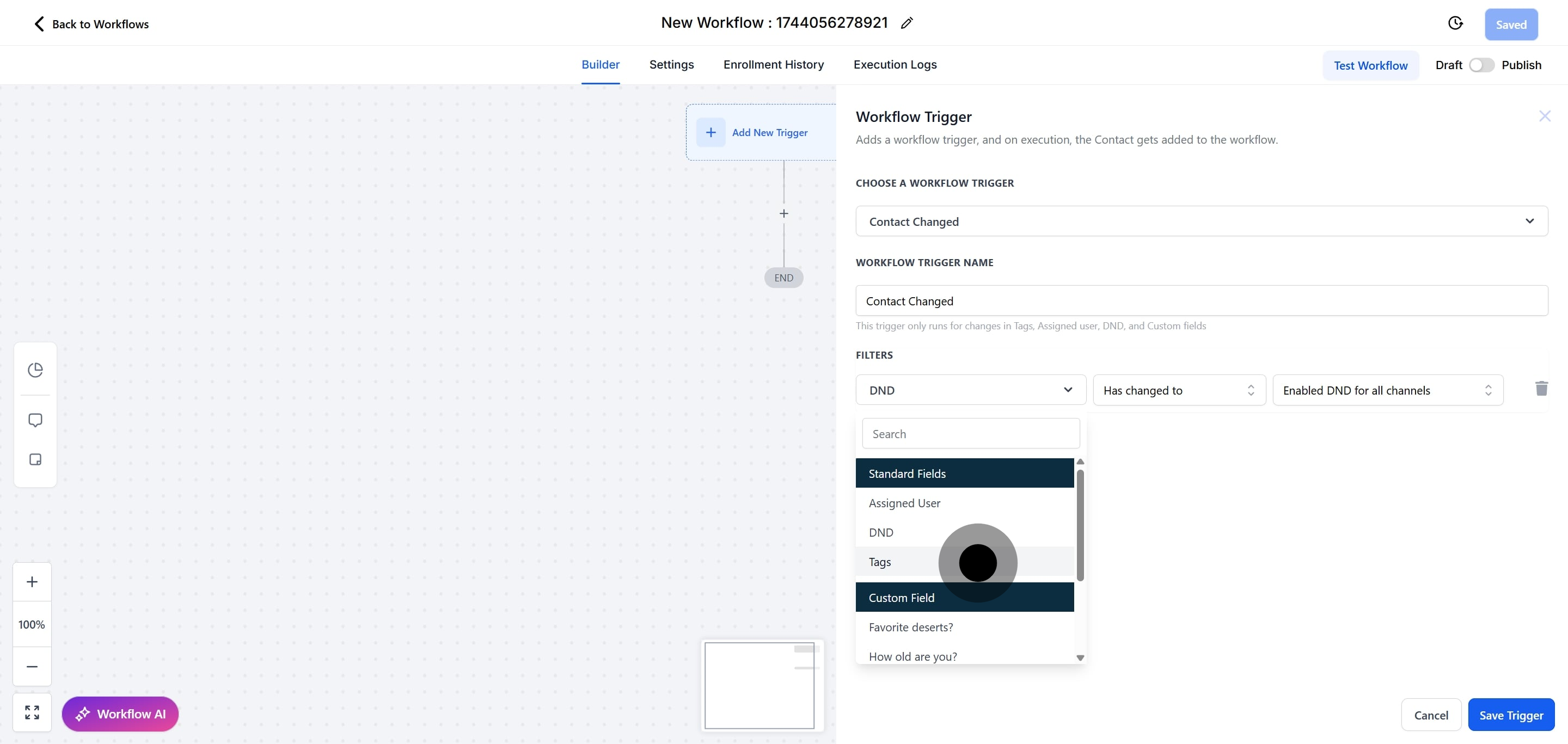Image resolution: width=1568 pixels, height=744 pixels.
Task: Click the canvas zoom in plus button
Action: point(32,582)
